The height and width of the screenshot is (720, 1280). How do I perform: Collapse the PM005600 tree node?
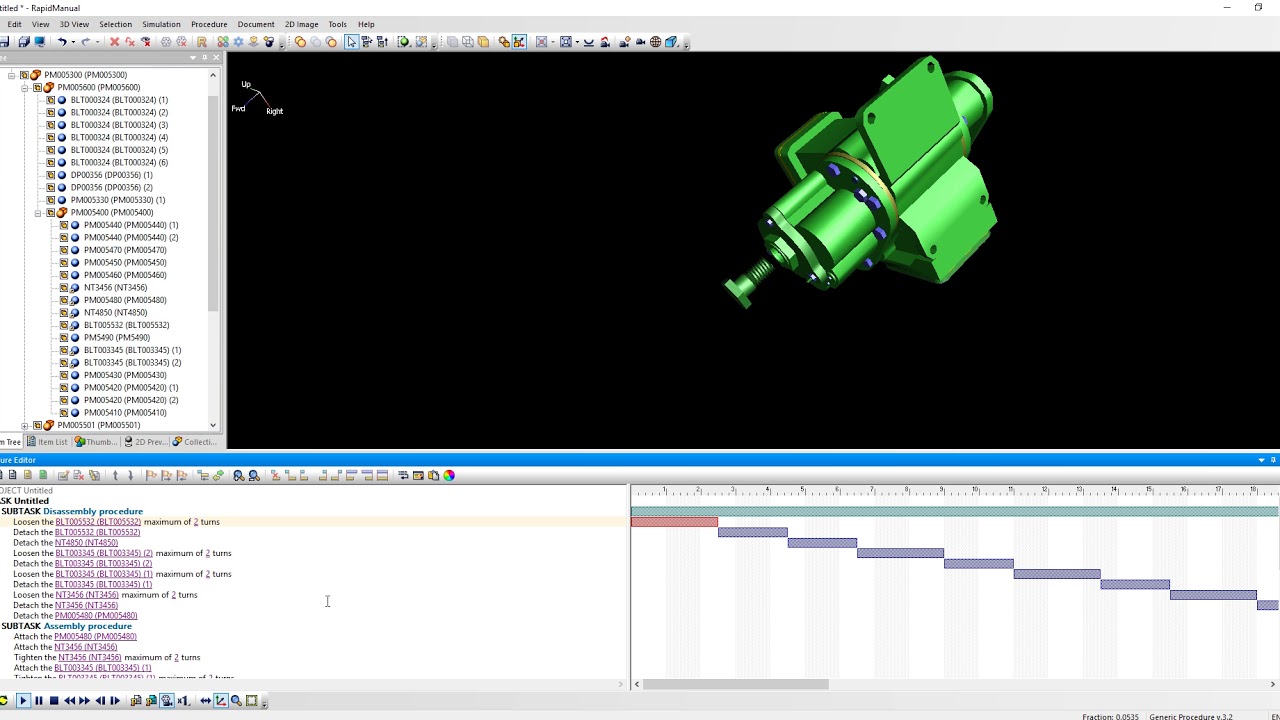pos(25,87)
